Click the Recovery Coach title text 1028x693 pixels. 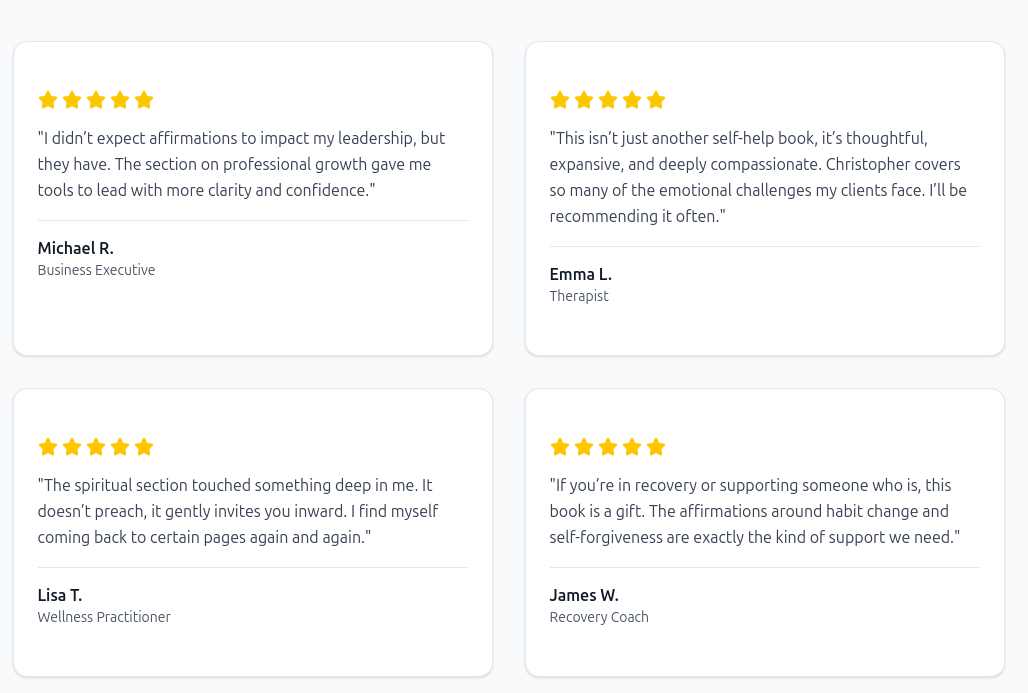599,617
